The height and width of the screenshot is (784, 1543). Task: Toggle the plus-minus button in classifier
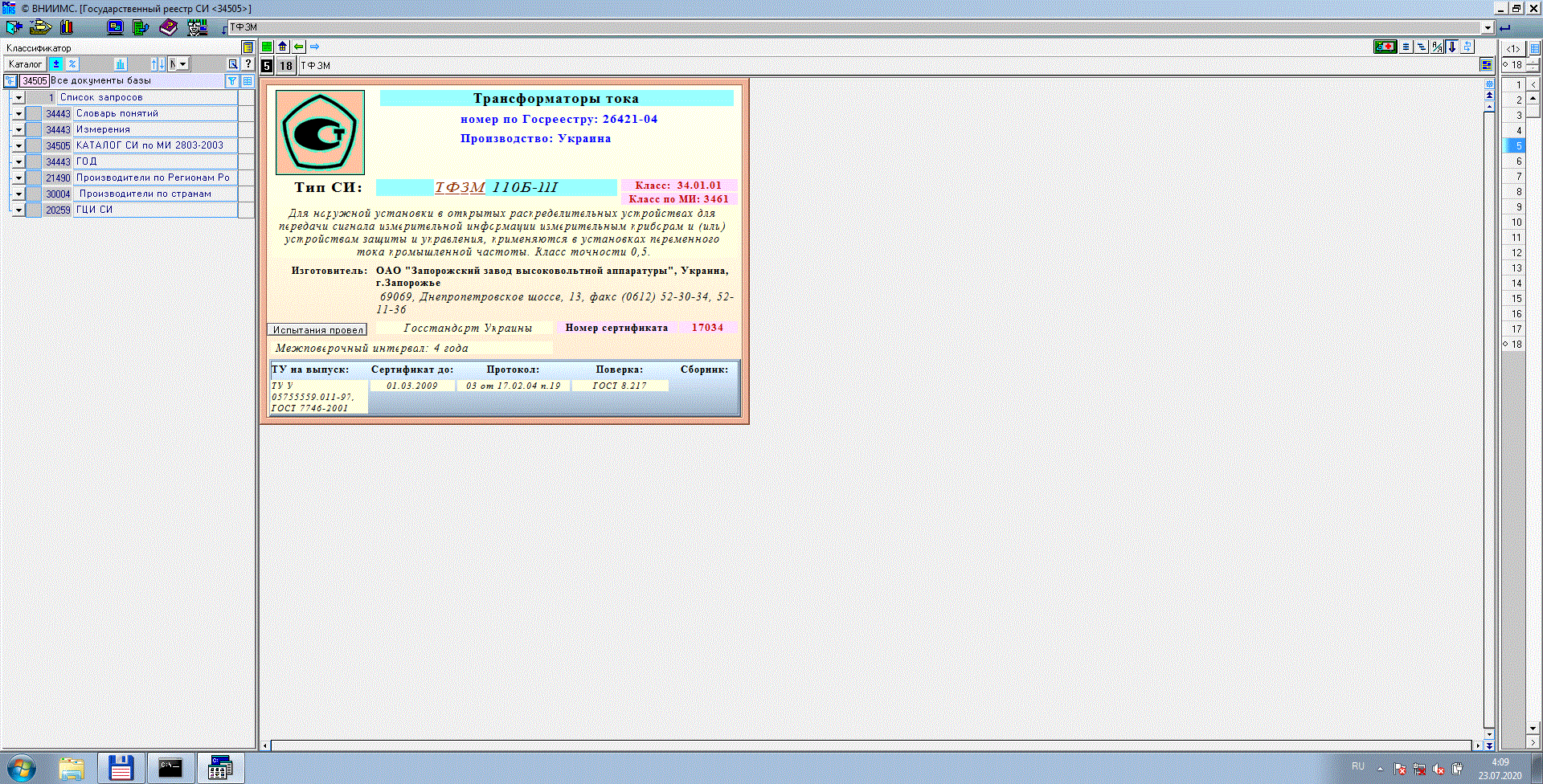tap(56, 64)
